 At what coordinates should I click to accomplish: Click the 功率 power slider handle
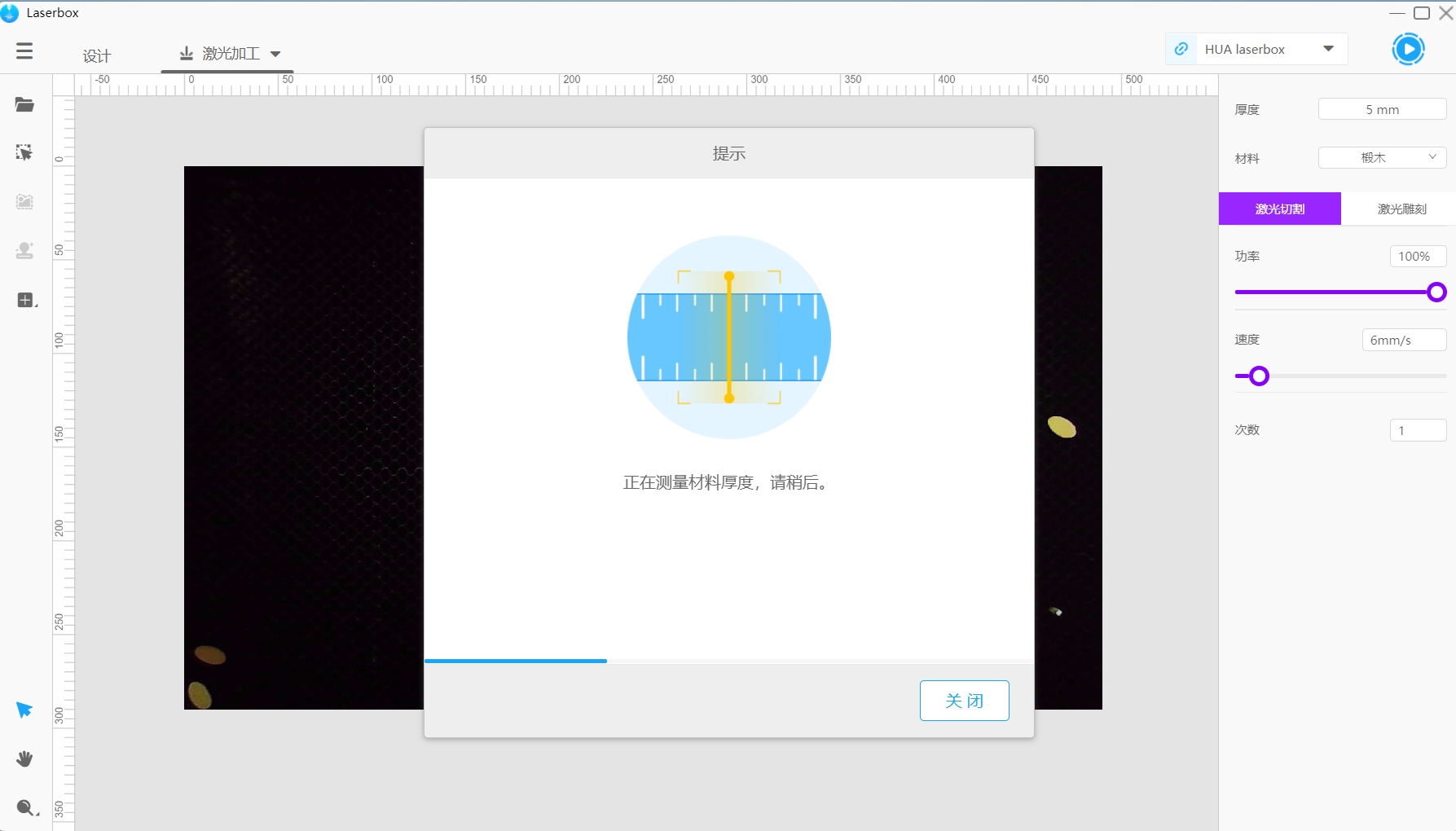point(1436,292)
